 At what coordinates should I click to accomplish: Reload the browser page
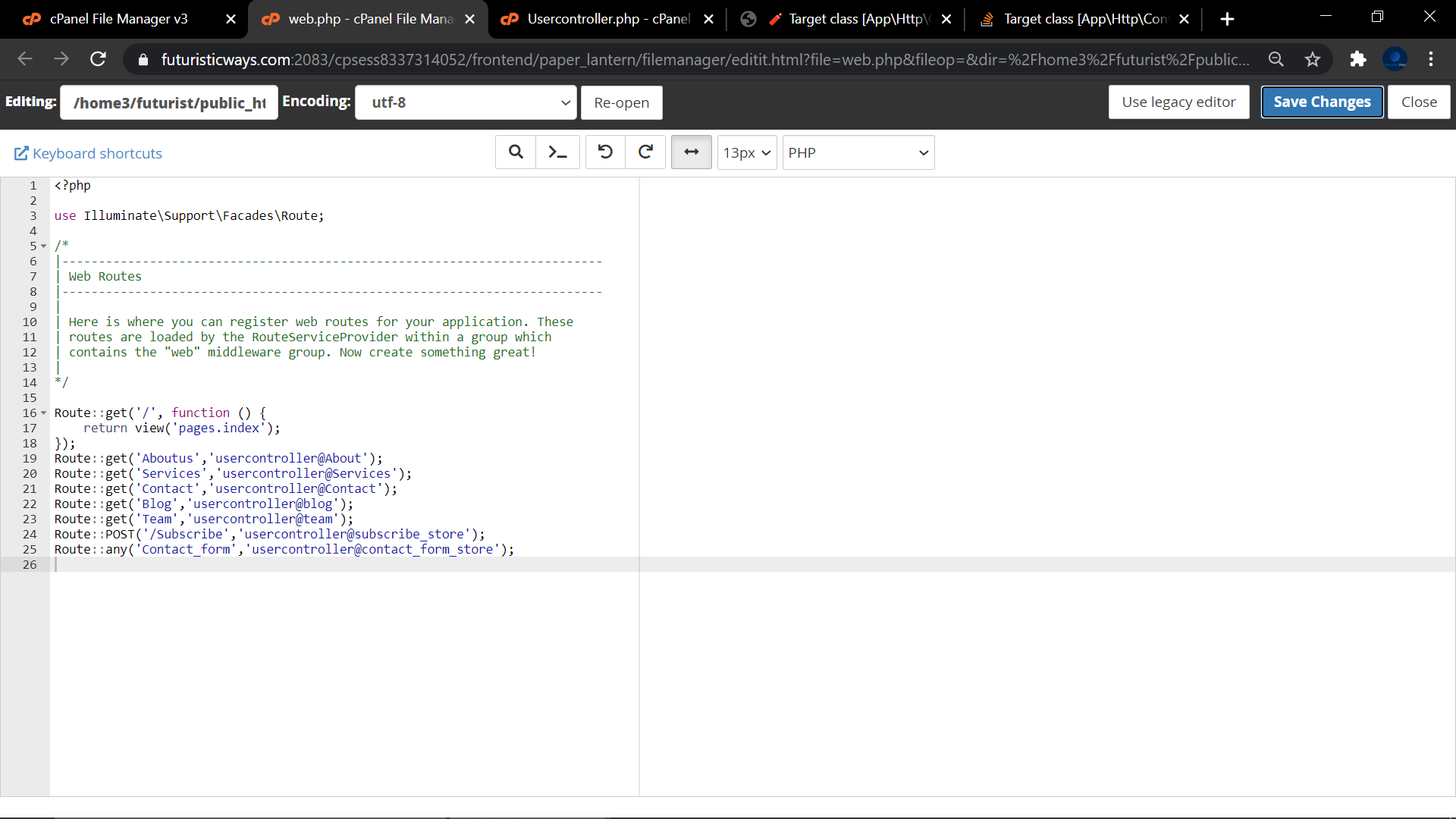[x=98, y=59]
